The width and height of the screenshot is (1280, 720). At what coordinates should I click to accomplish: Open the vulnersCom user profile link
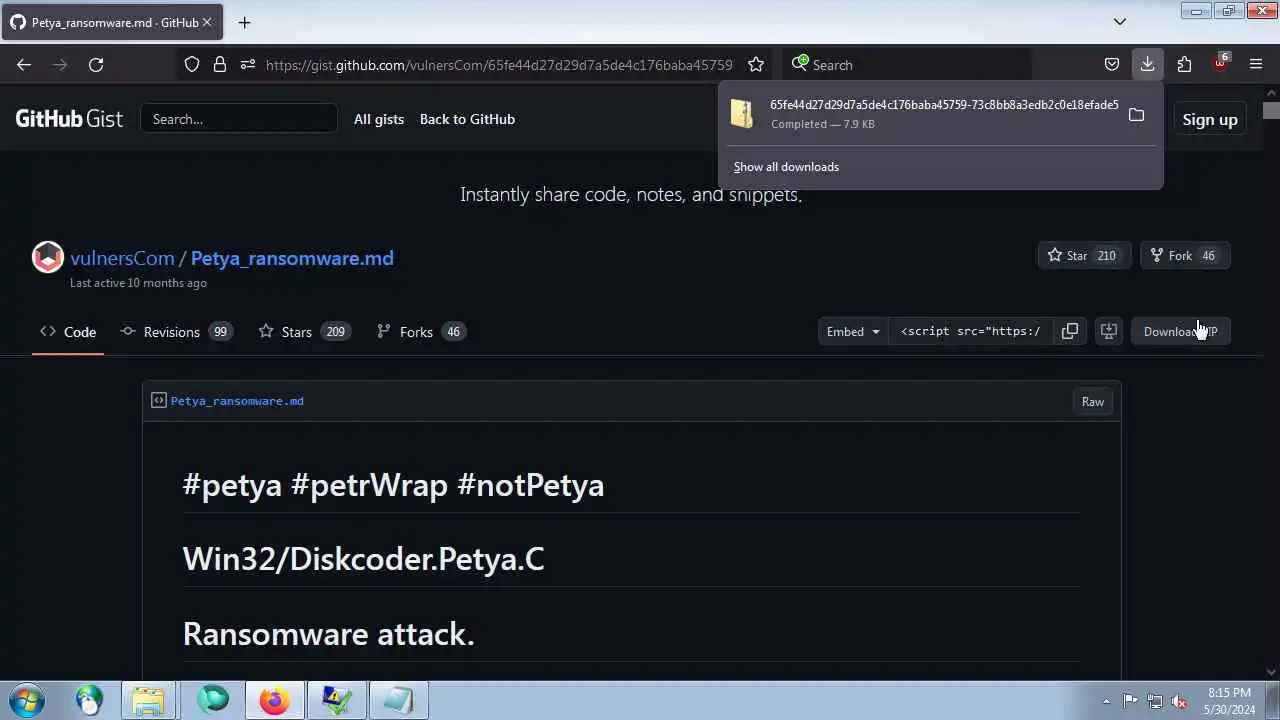122,258
